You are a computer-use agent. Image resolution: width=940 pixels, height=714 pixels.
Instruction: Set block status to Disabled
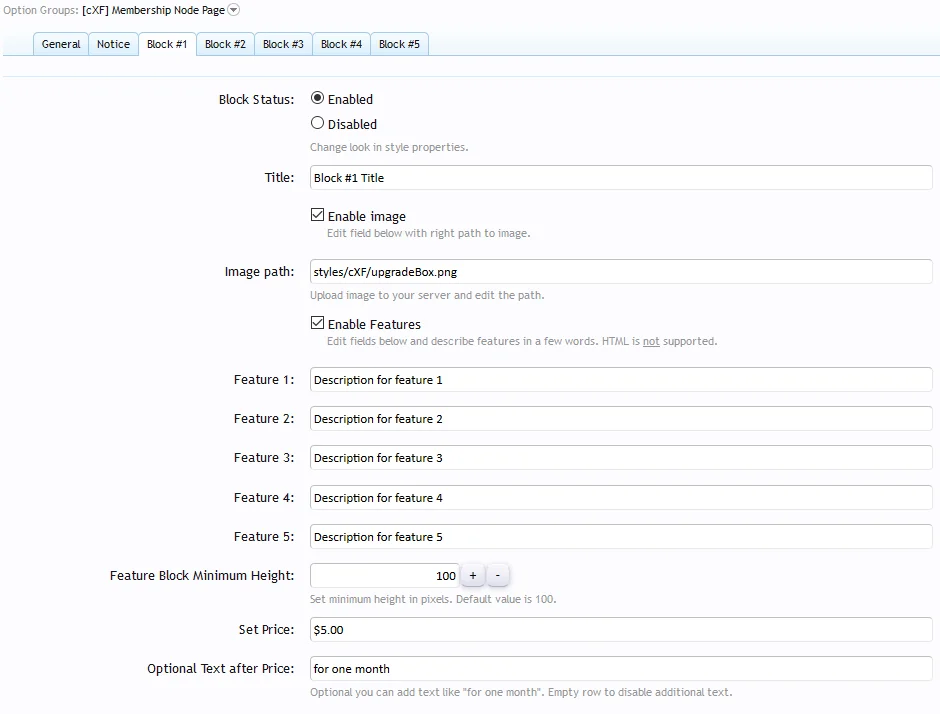[x=318, y=124]
